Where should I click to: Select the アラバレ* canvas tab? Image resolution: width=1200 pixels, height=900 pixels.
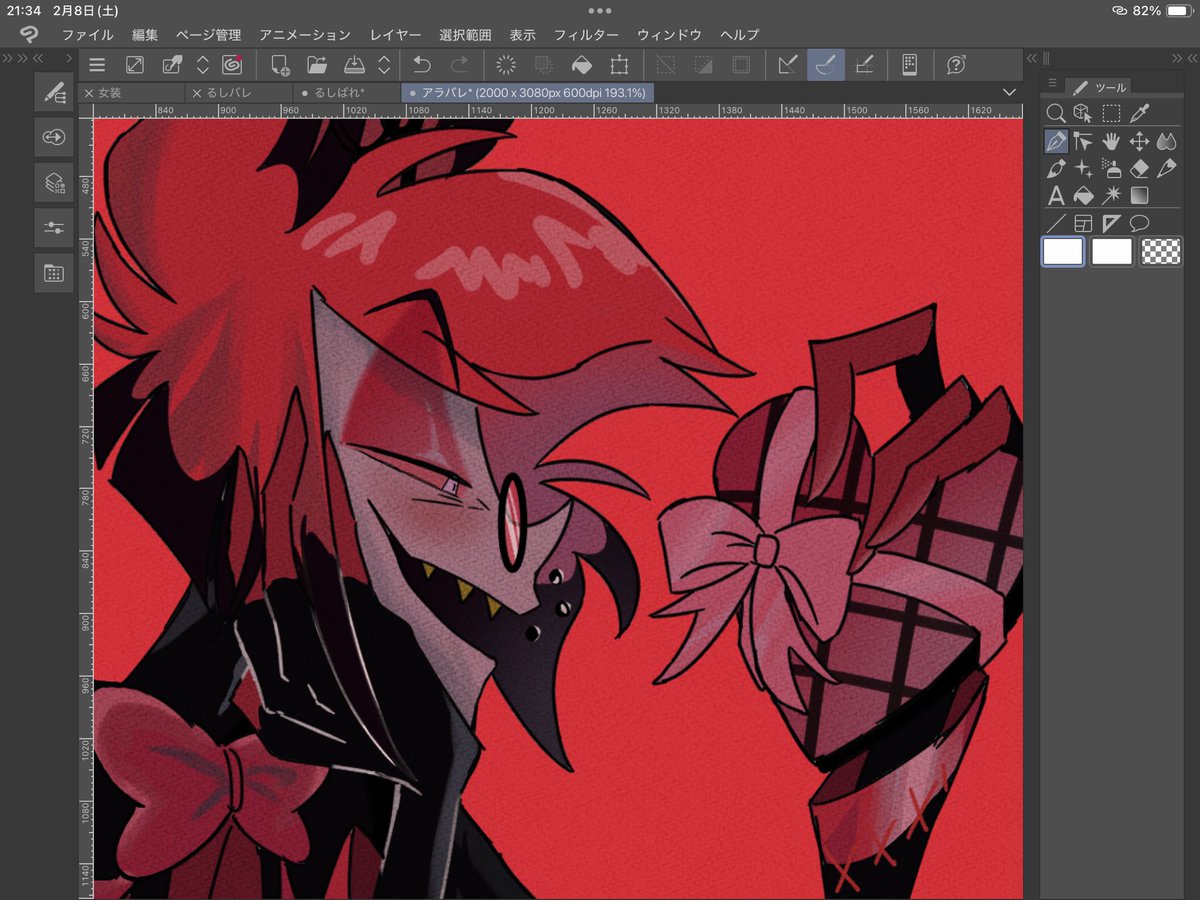pyautogui.click(x=527, y=92)
